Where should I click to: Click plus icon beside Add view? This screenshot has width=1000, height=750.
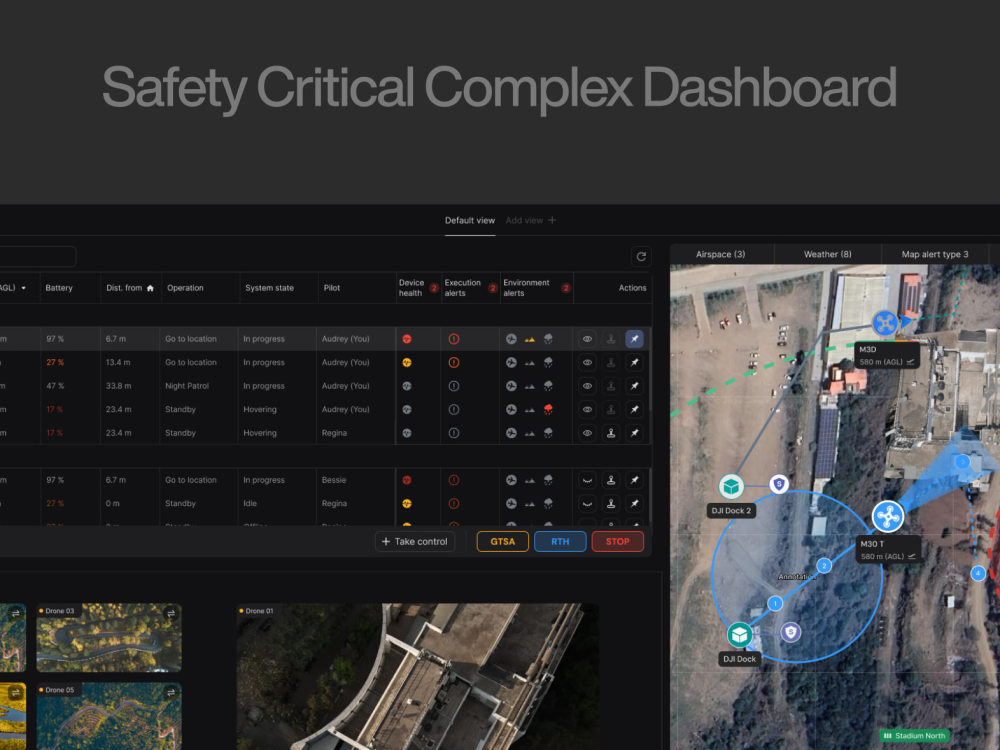pos(552,221)
